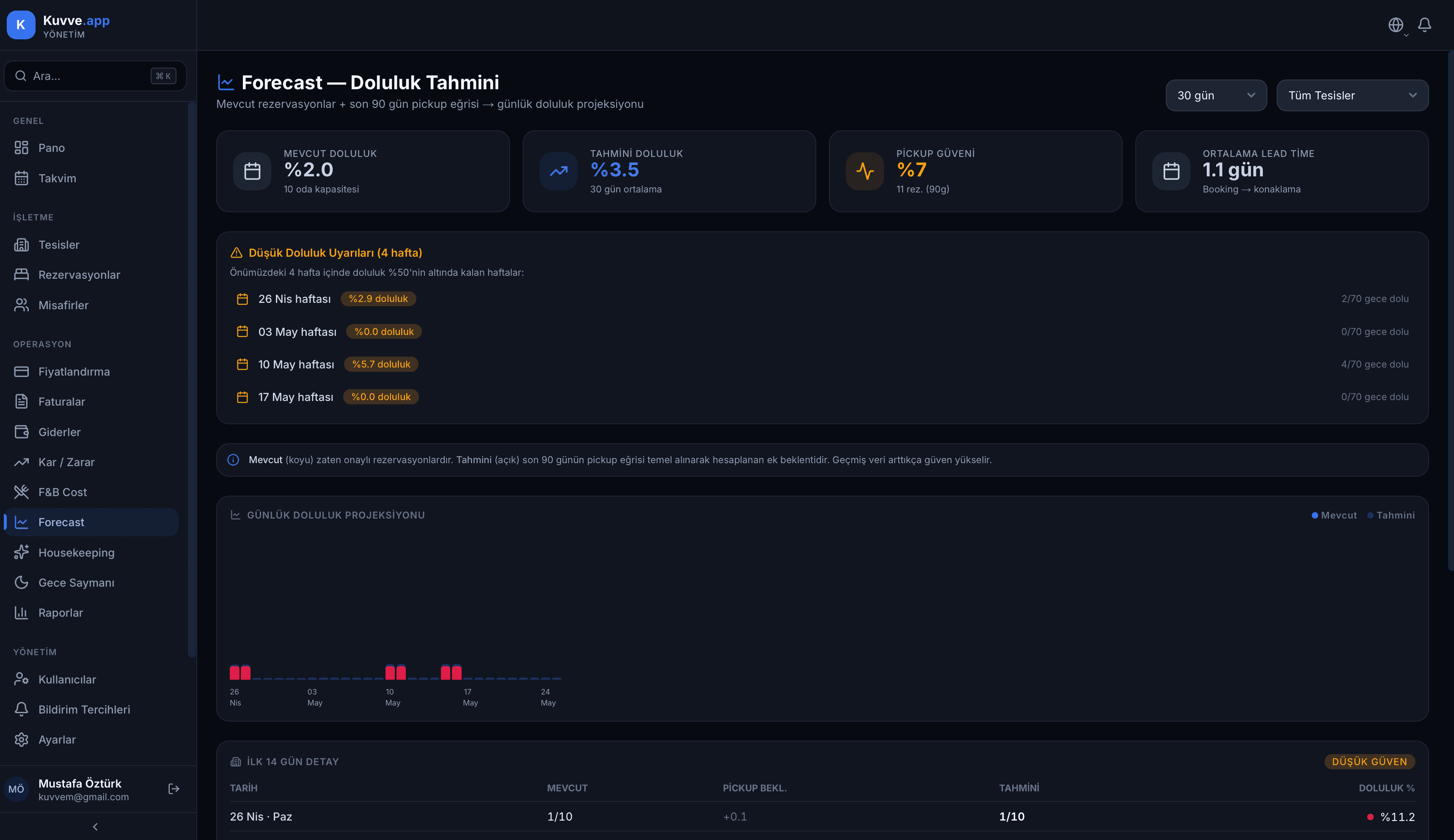Click the +0.1 pickup value

coord(735,817)
